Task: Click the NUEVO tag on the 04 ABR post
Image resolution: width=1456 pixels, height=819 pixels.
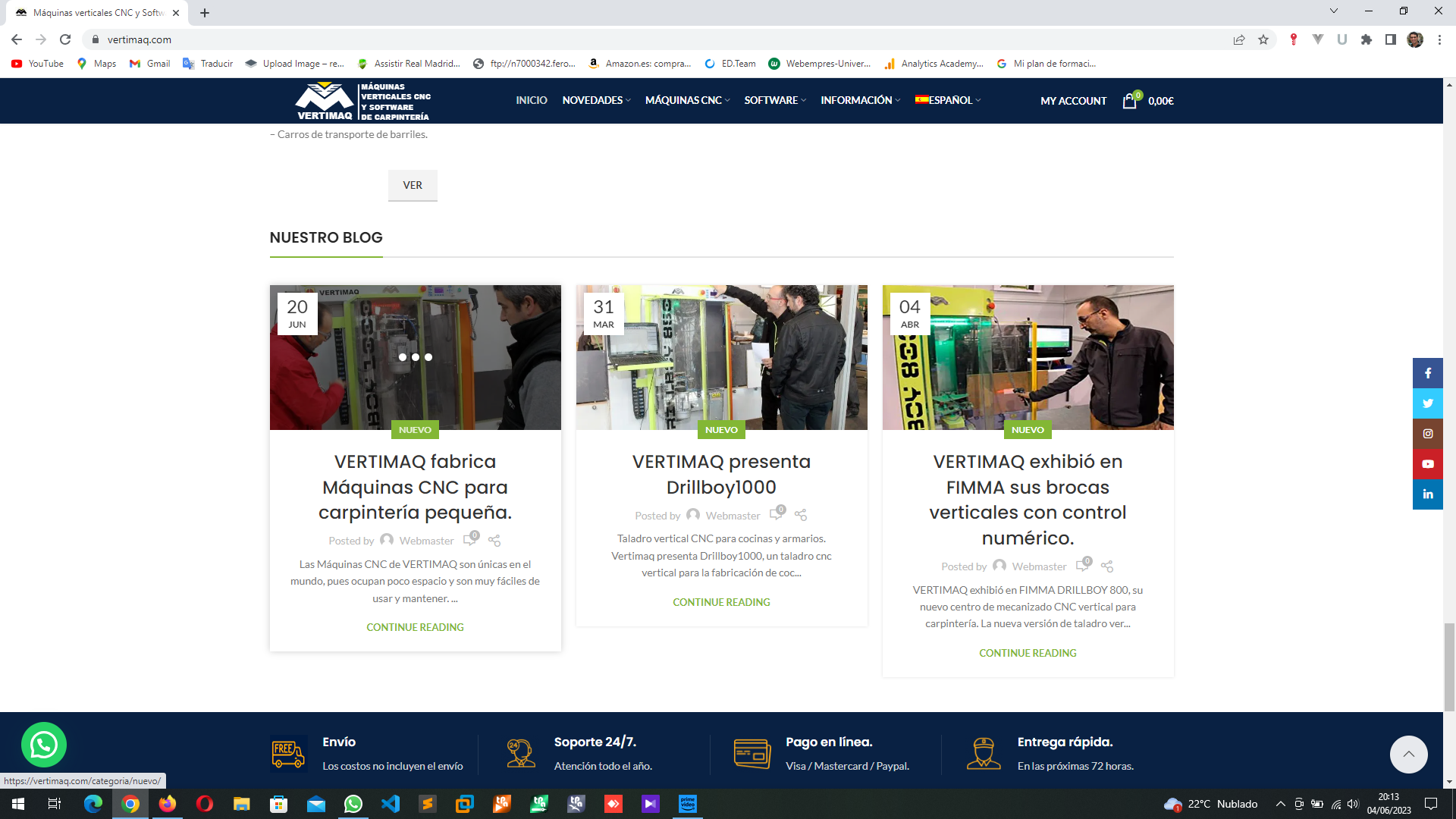Action: pyautogui.click(x=1028, y=430)
